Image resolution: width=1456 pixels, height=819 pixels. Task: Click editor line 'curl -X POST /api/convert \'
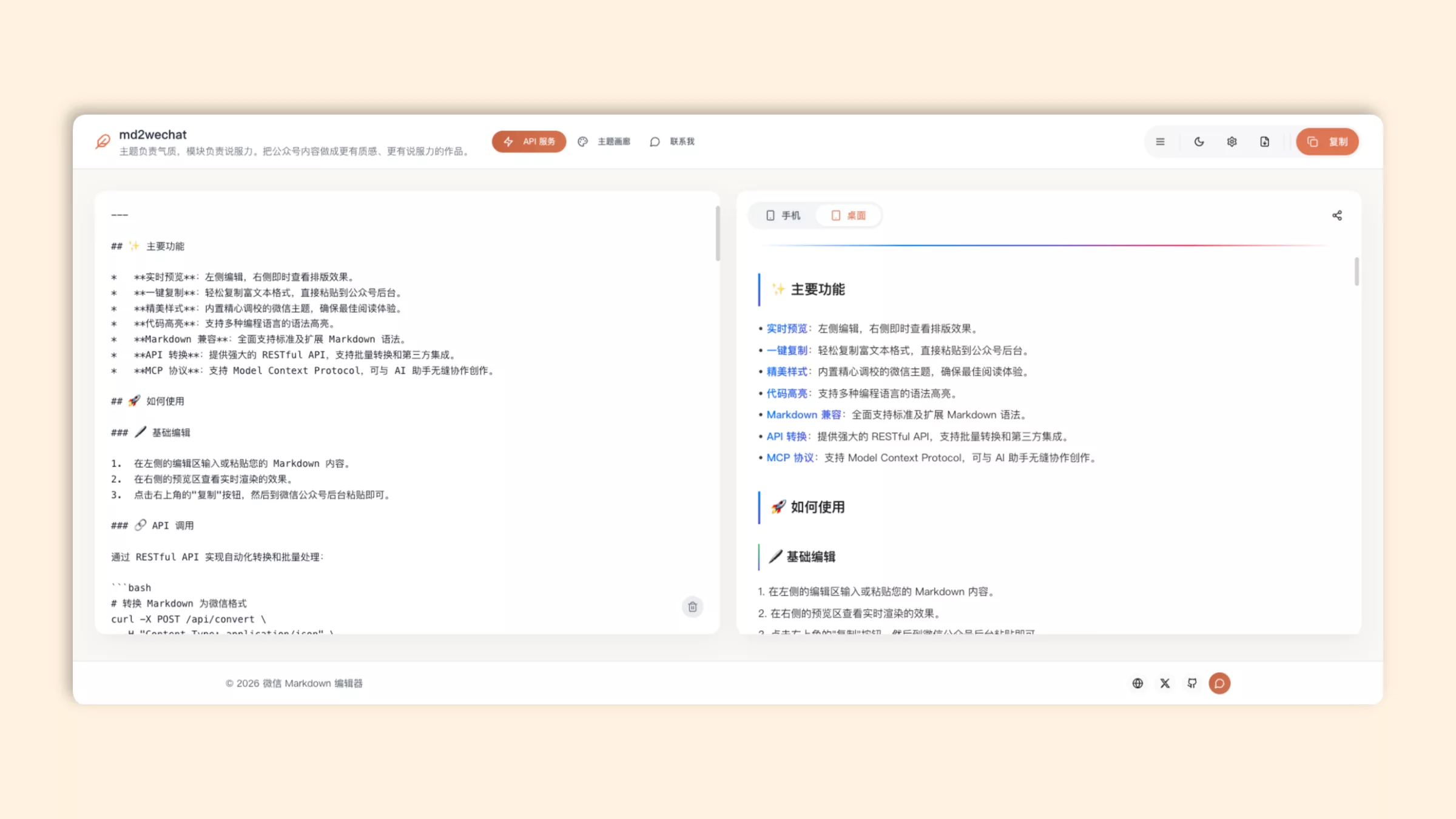(x=189, y=619)
